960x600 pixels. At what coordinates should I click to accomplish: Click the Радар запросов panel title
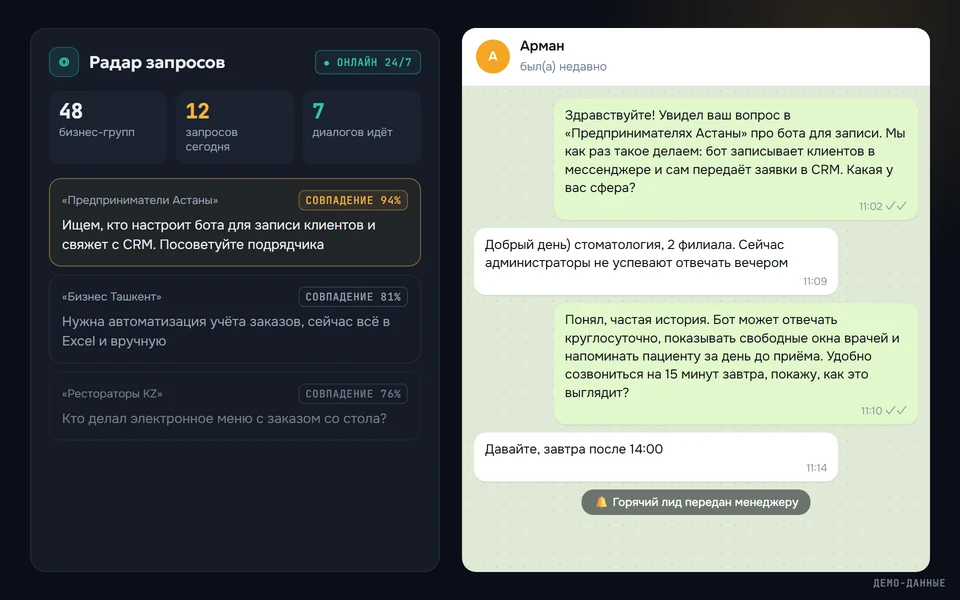(157, 62)
